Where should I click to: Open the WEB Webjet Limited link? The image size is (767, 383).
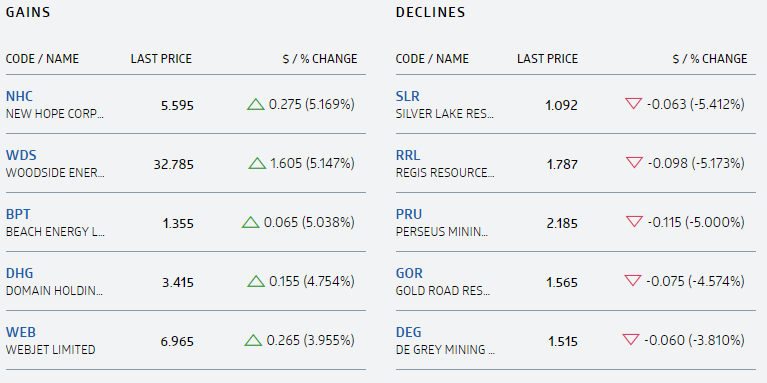pyautogui.click(x=21, y=332)
